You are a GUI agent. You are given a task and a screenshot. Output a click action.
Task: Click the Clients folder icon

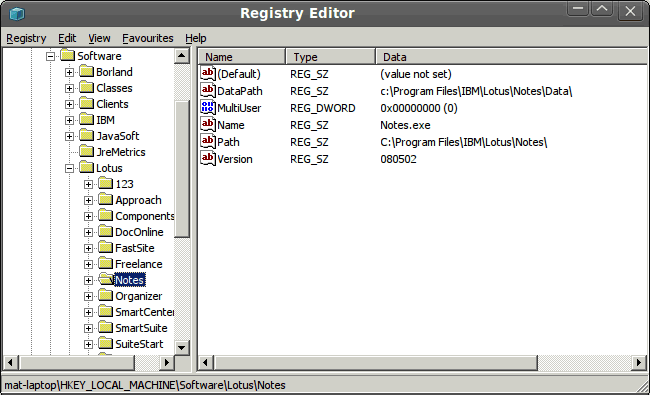87,104
